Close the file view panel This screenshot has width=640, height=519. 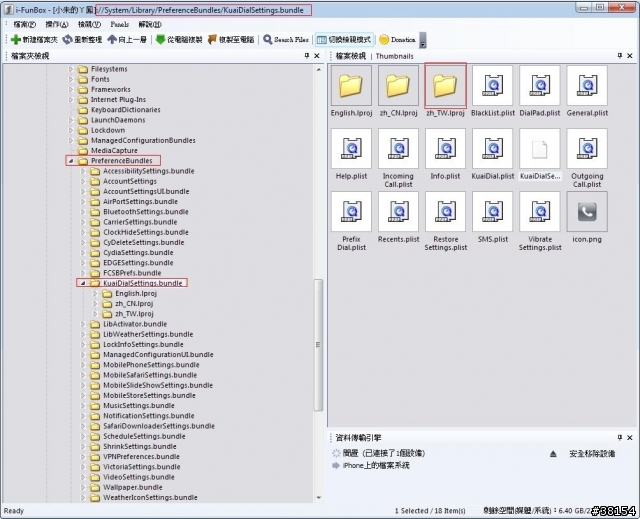(x=630, y=55)
